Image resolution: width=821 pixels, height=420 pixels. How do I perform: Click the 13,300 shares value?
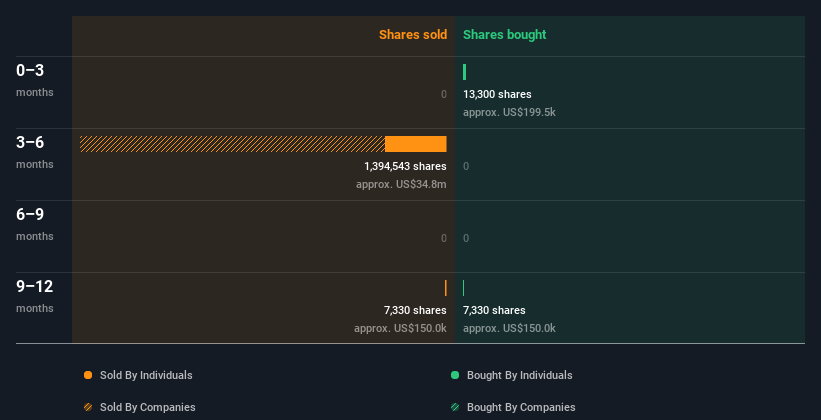[497, 94]
